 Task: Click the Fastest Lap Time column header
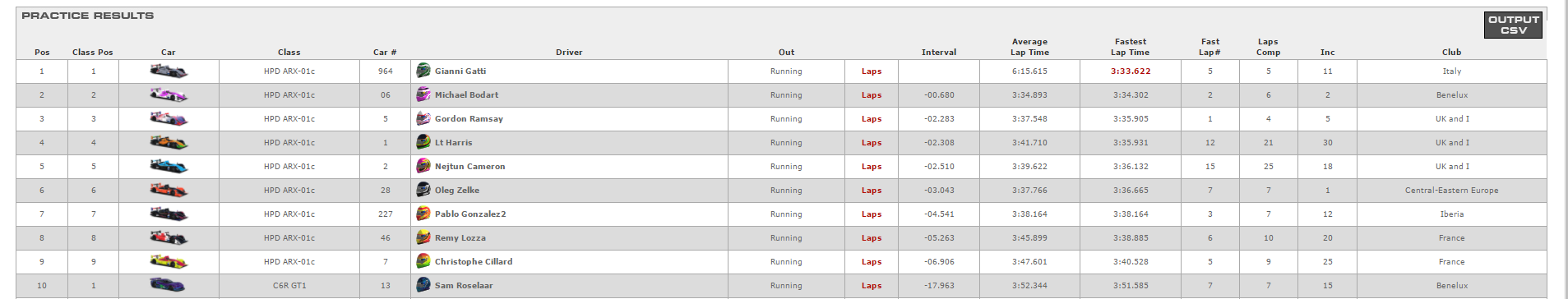click(x=1131, y=47)
